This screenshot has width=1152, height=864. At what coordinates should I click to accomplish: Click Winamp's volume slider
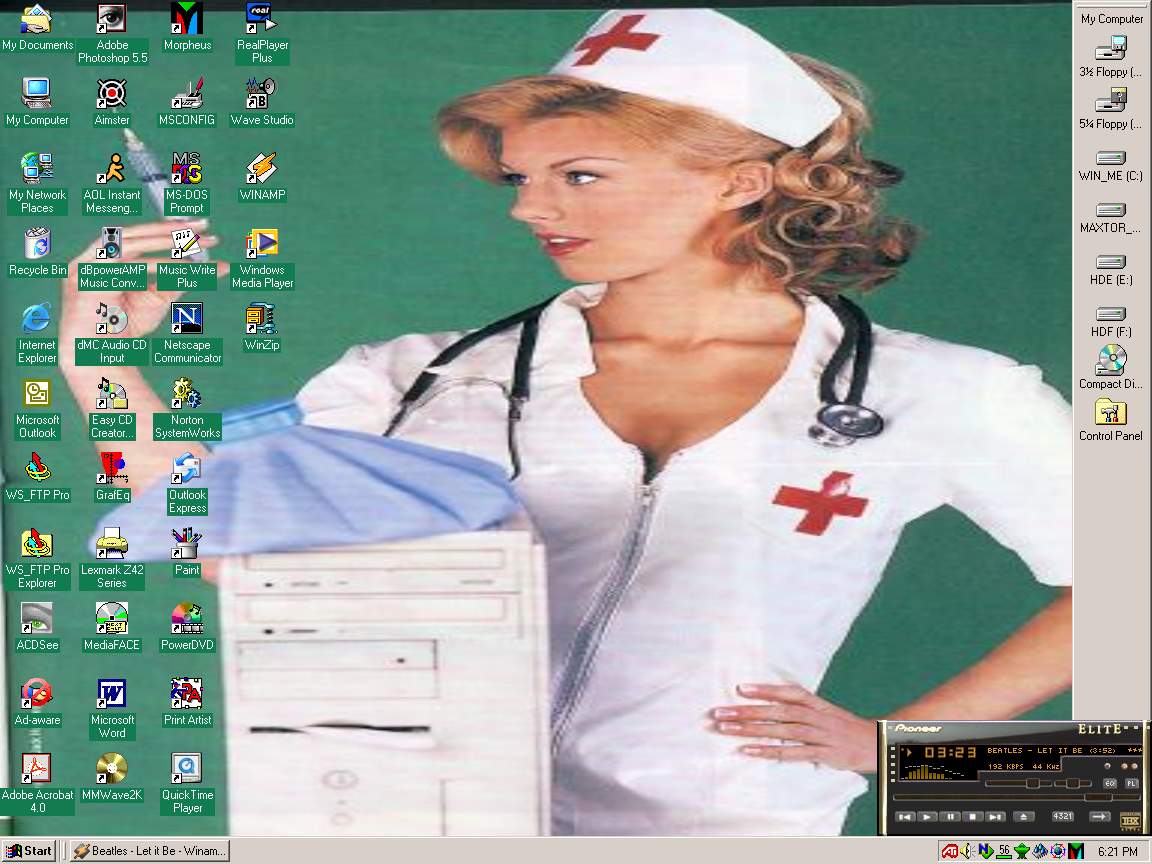tap(1017, 784)
